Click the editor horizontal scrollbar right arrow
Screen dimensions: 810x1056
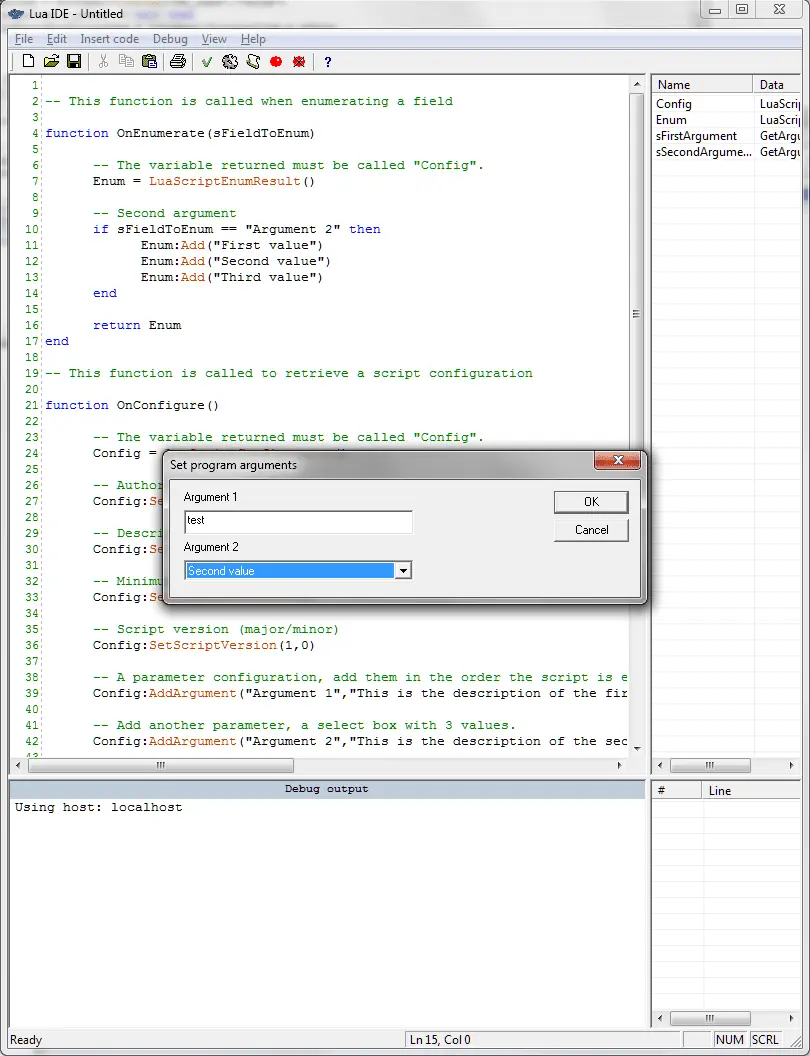click(620, 765)
